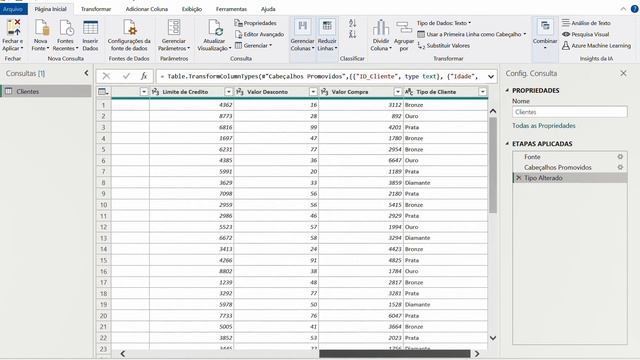Open the Fonte step settings gear
640x360 pixels.
click(x=620, y=157)
